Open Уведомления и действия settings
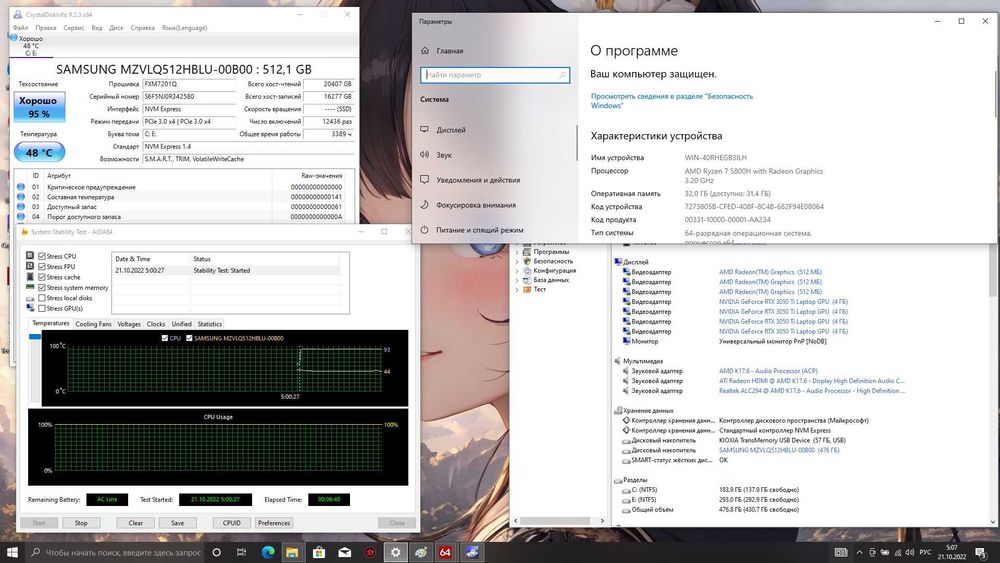The height and width of the screenshot is (563, 1000). coord(478,180)
